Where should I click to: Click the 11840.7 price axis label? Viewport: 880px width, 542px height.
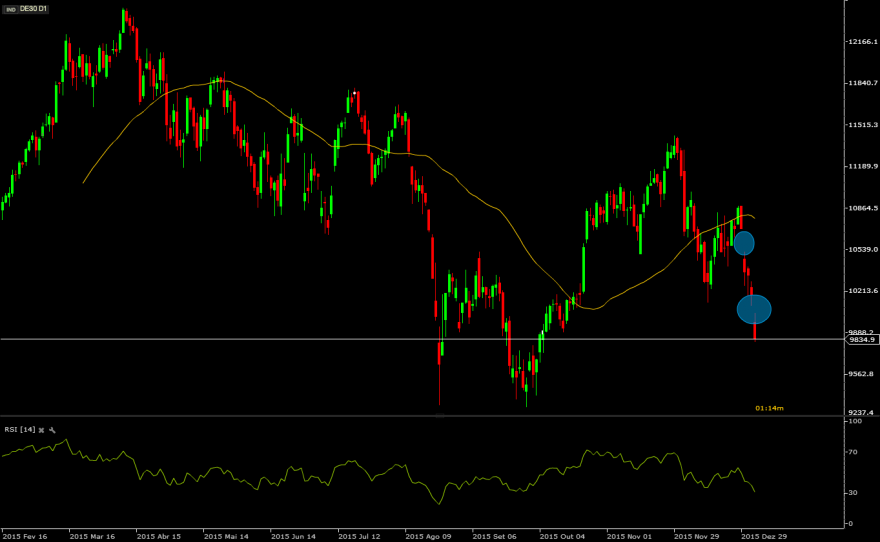click(863, 83)
